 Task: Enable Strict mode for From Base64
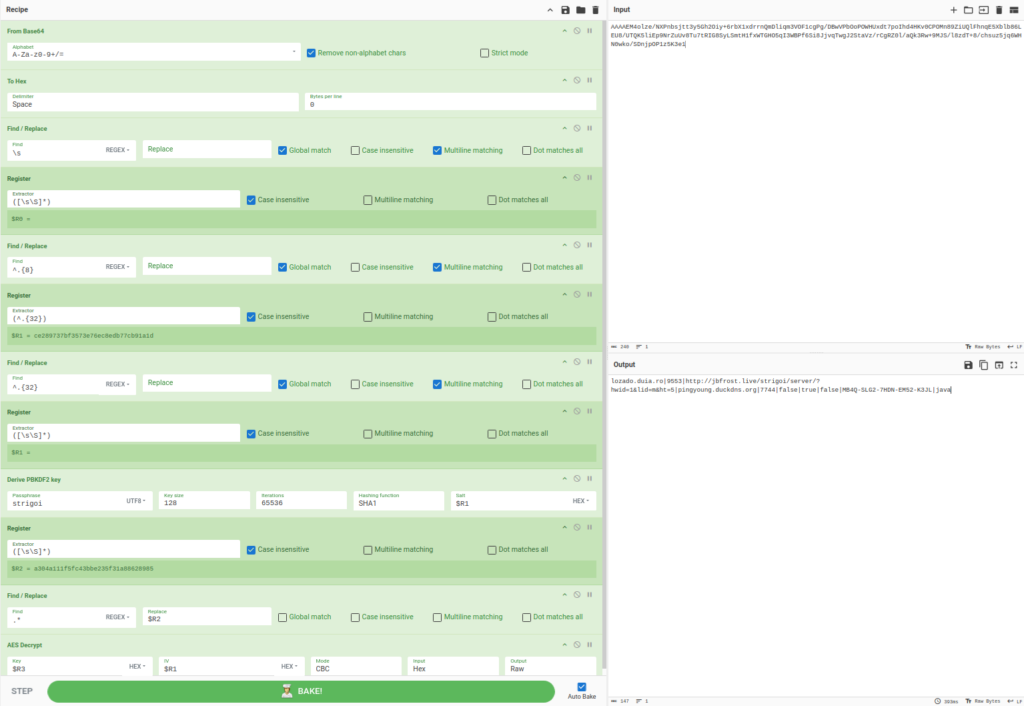pos(485,53)
